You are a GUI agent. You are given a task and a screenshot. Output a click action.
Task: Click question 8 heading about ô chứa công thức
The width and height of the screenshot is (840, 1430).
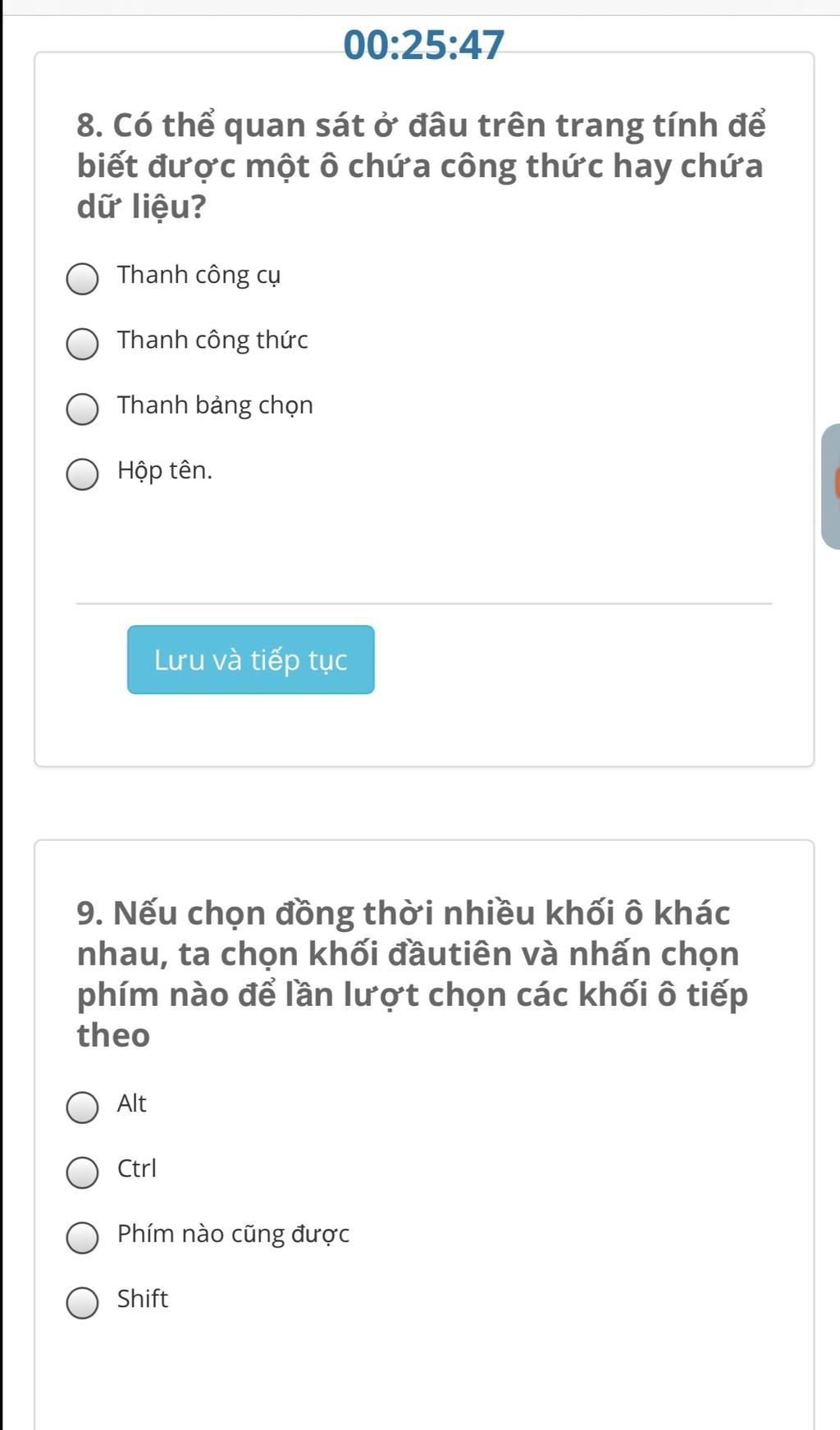pyautogui.click(x=420, y=166)
